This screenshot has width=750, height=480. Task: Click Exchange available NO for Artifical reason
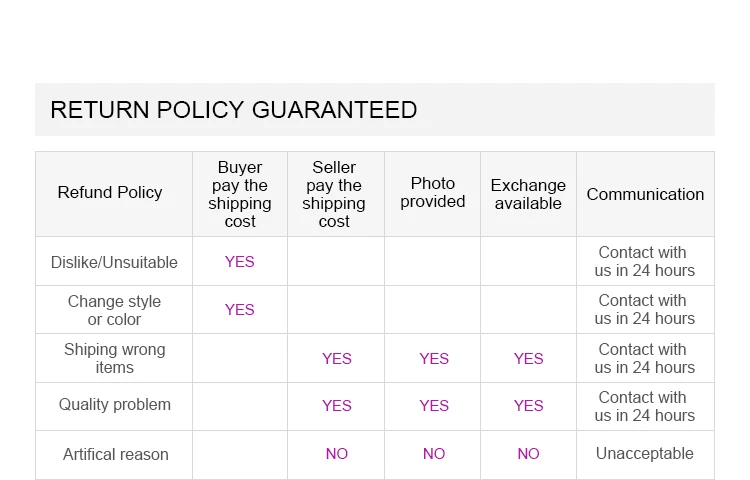click(x=529, y=454)
